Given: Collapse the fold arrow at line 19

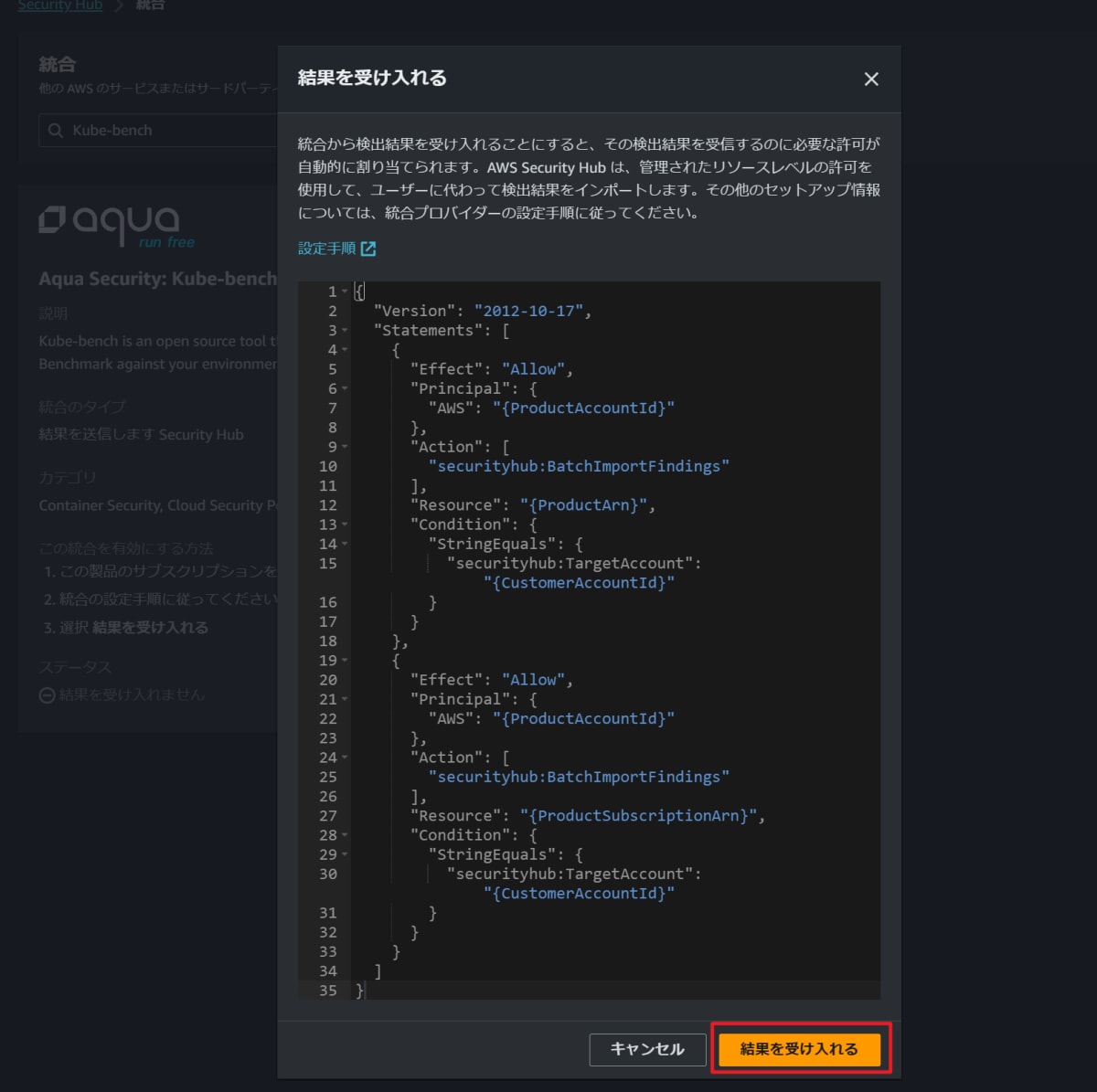Looking at the screenshot, I should click(x=345, y=661).
